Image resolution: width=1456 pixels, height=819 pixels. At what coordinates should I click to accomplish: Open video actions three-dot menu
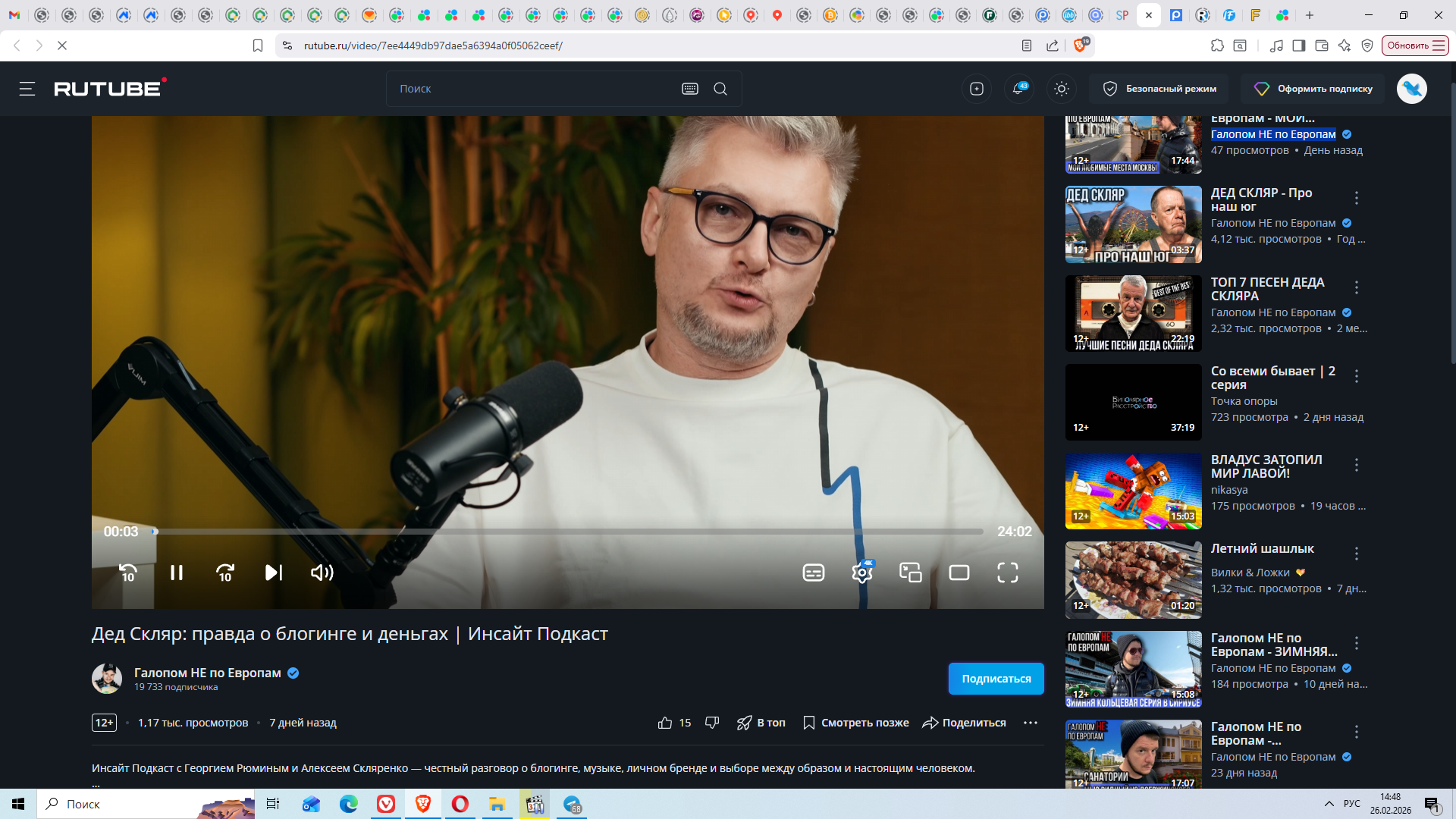click(x=1030, y=723)
